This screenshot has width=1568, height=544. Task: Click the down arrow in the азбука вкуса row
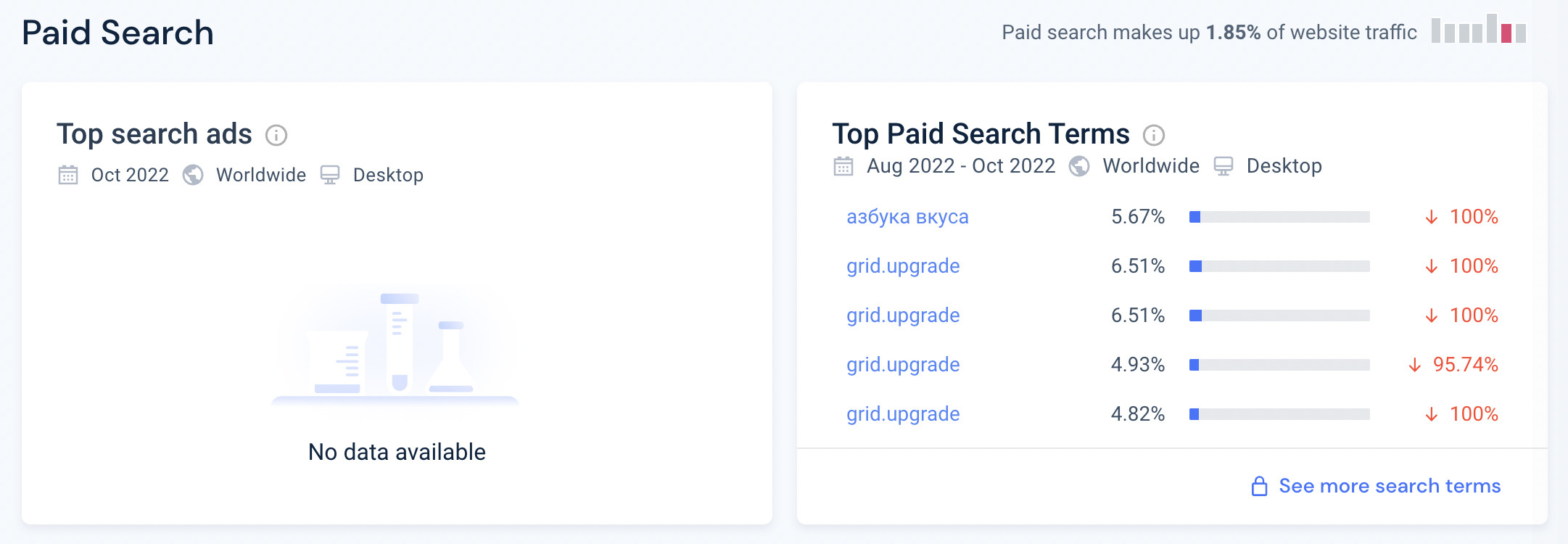click(1431, 217)
